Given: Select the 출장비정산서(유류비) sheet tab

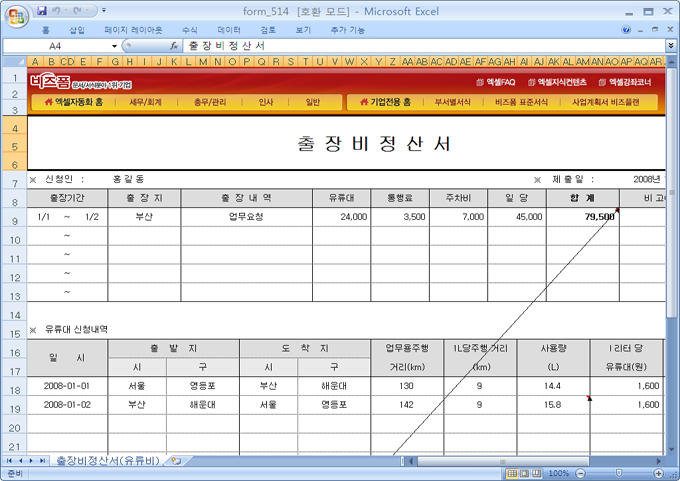Looking at the screenshot, I should click(x=107, y=461).
